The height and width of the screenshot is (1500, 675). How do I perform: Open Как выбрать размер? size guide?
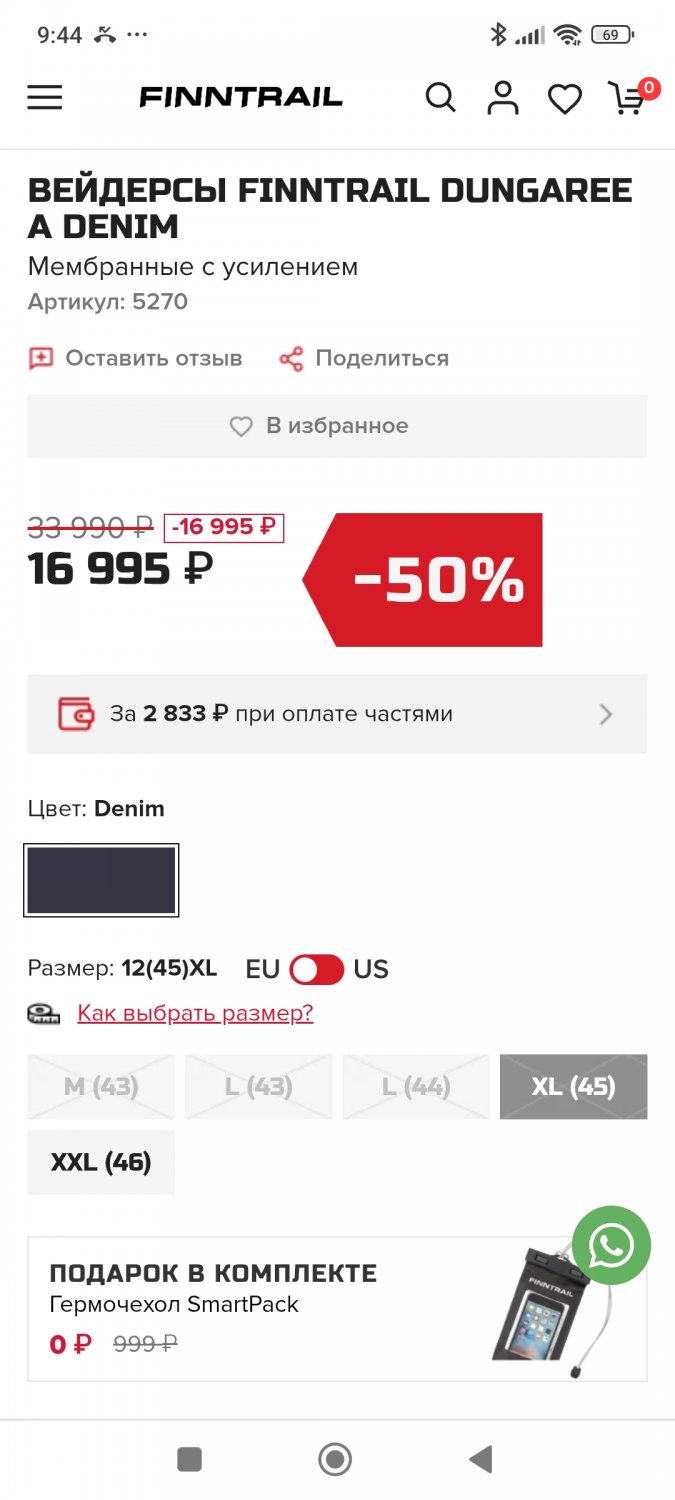[x=195, y=1013]
